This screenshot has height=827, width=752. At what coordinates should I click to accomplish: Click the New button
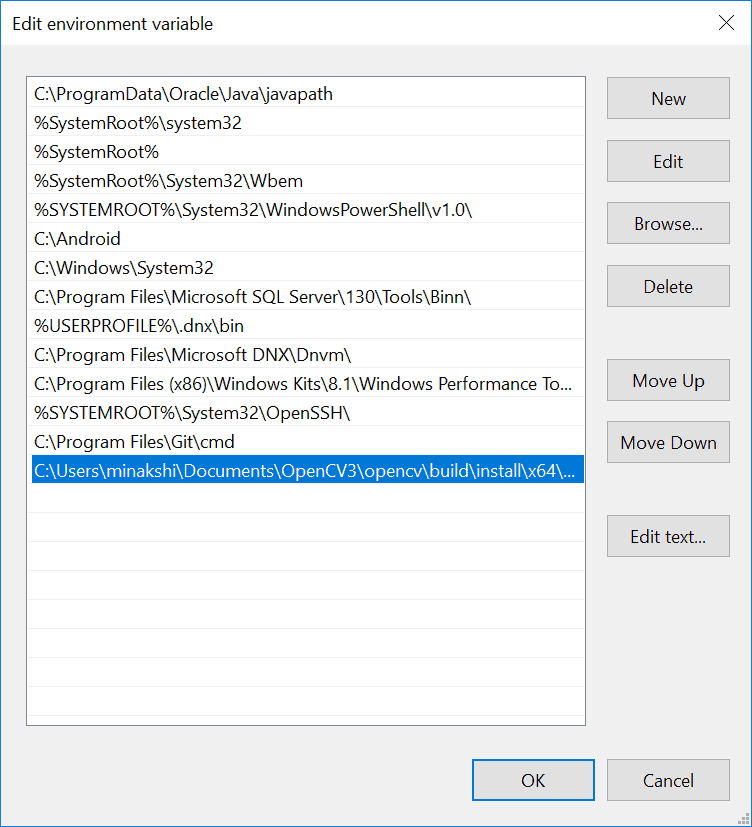(x=668, y=98)
